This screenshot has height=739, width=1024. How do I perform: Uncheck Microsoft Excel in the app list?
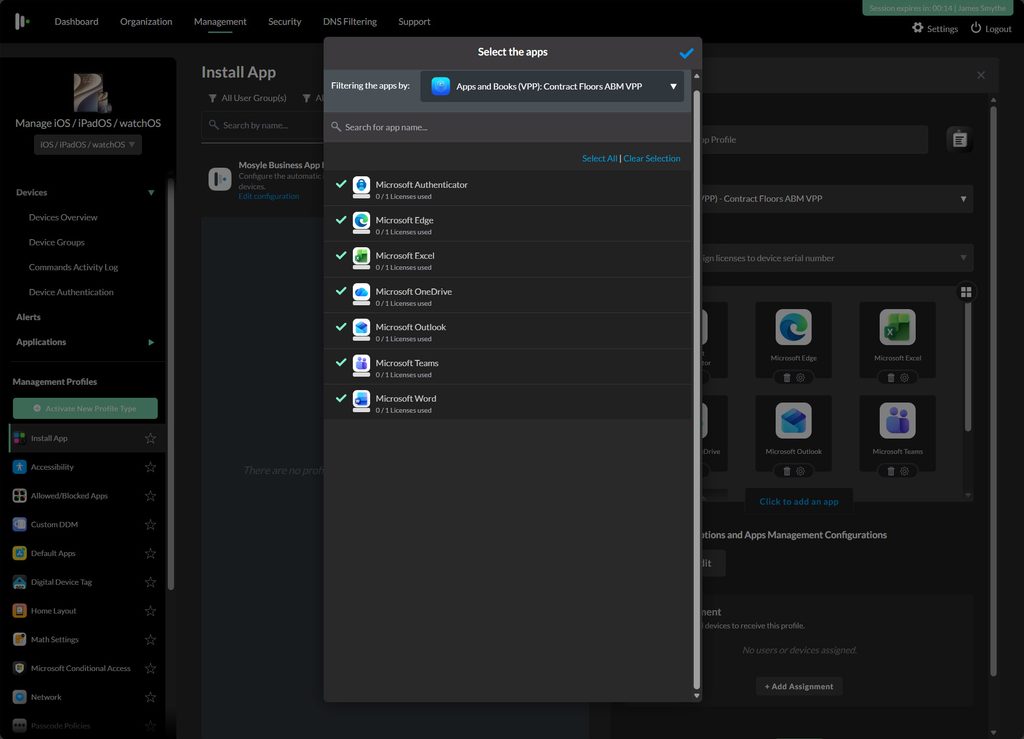[x=341, y=255]
